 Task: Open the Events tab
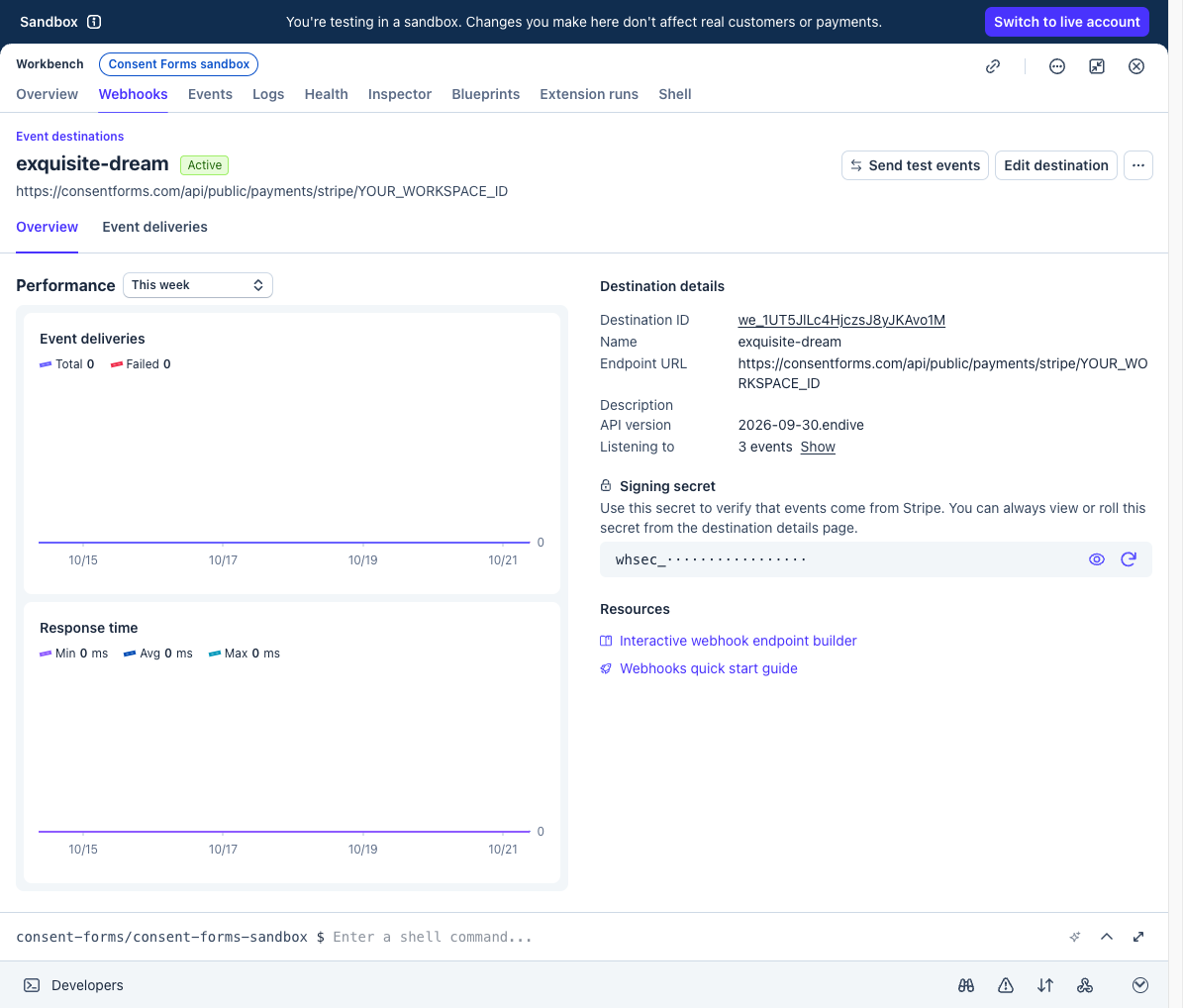(x=210, y=94)
